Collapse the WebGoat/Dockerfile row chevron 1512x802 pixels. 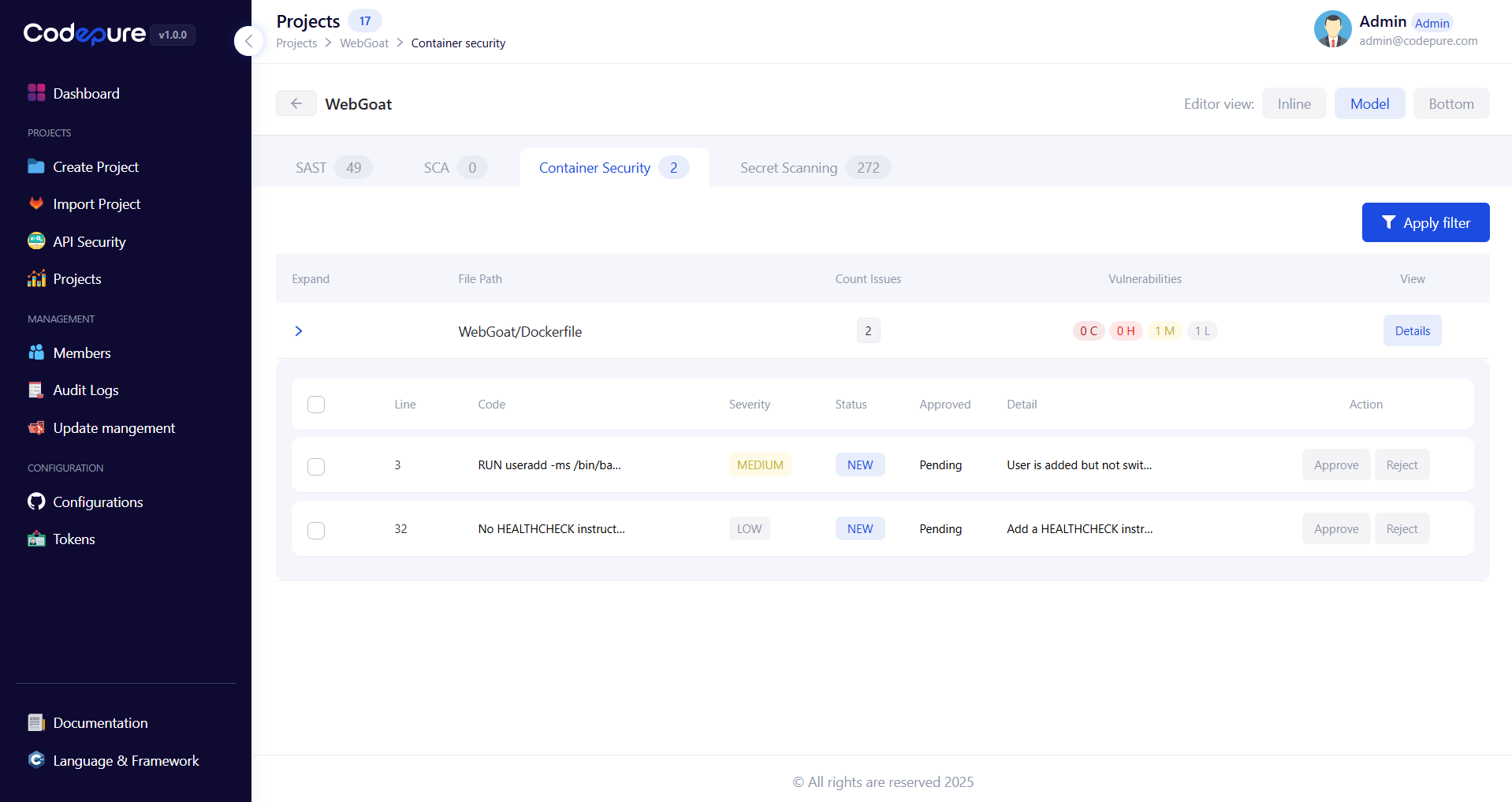click(x=299, y=330)
